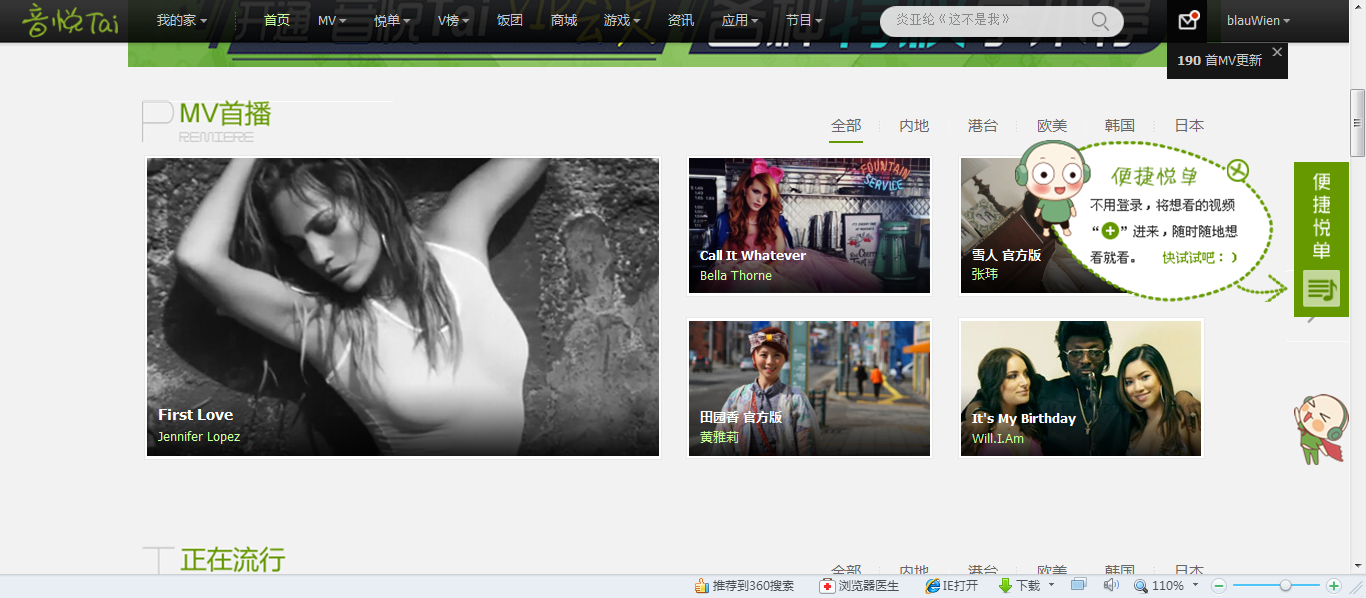Open the 饭团 menu item
The image size is (1366, 598).
pos(510,20)
